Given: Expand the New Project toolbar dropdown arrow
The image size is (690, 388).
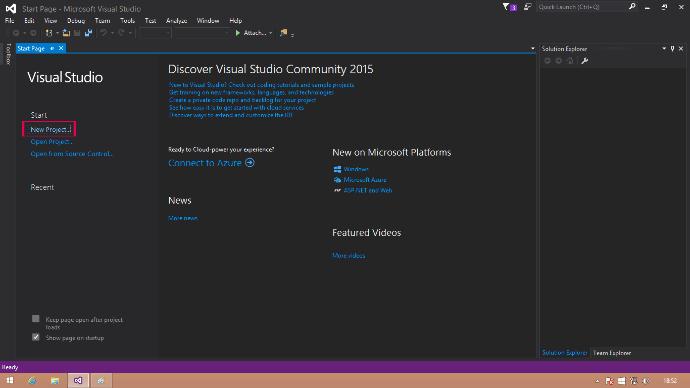Looking at the screenshot, I should click(57, 33).
